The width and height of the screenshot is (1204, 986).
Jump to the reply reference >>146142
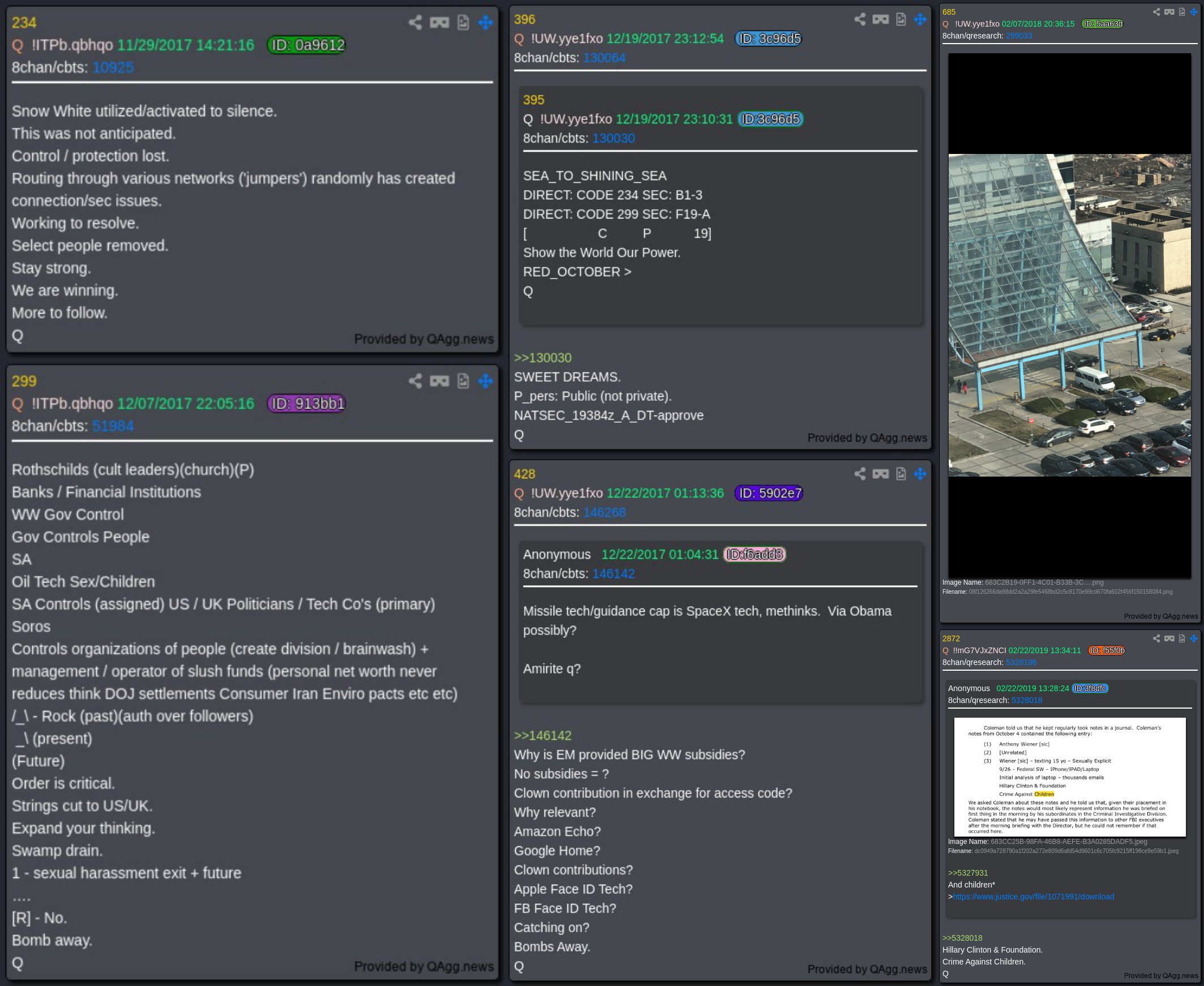coord(543,735)
